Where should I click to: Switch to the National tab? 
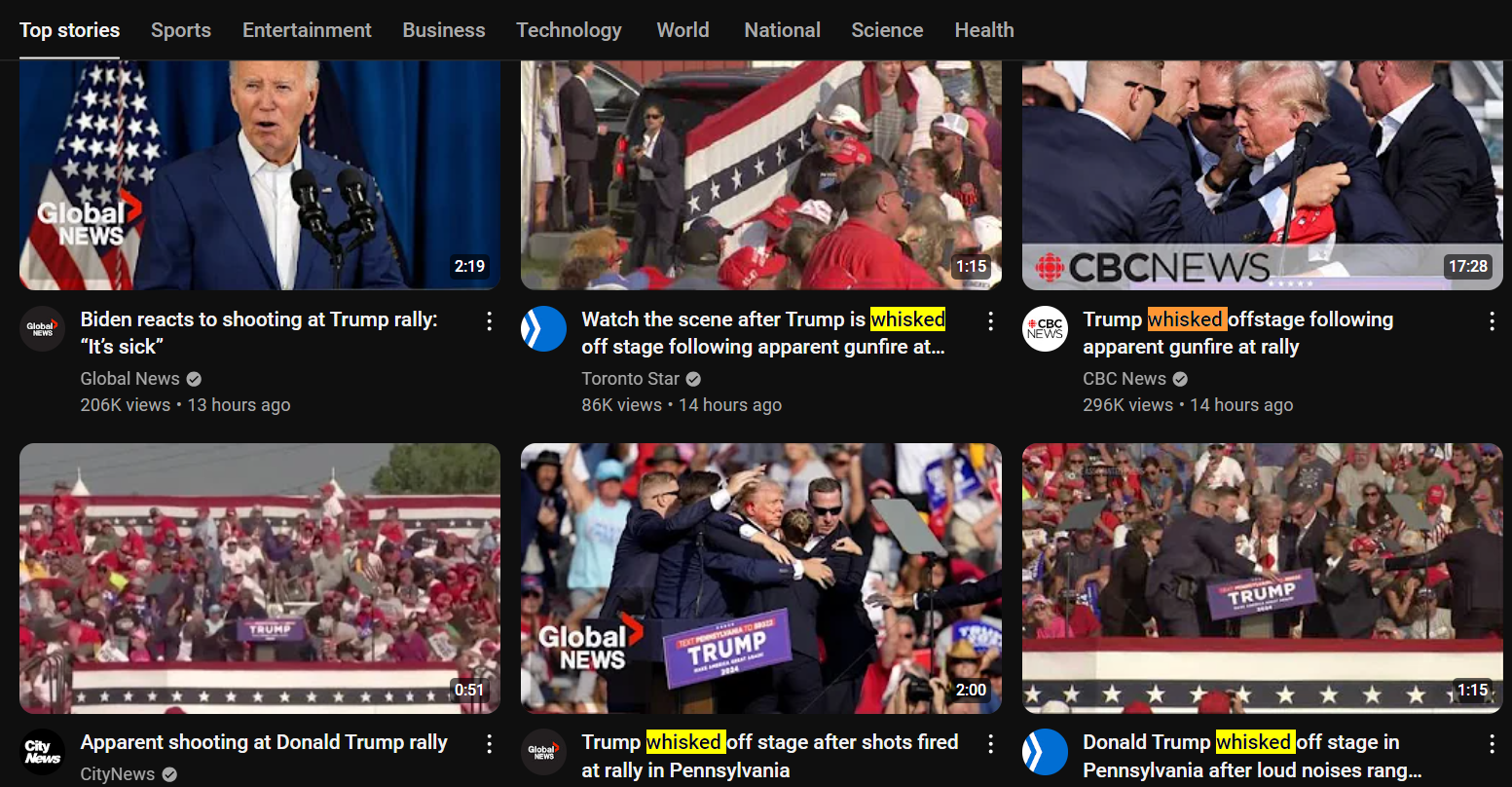click(783, 30)
